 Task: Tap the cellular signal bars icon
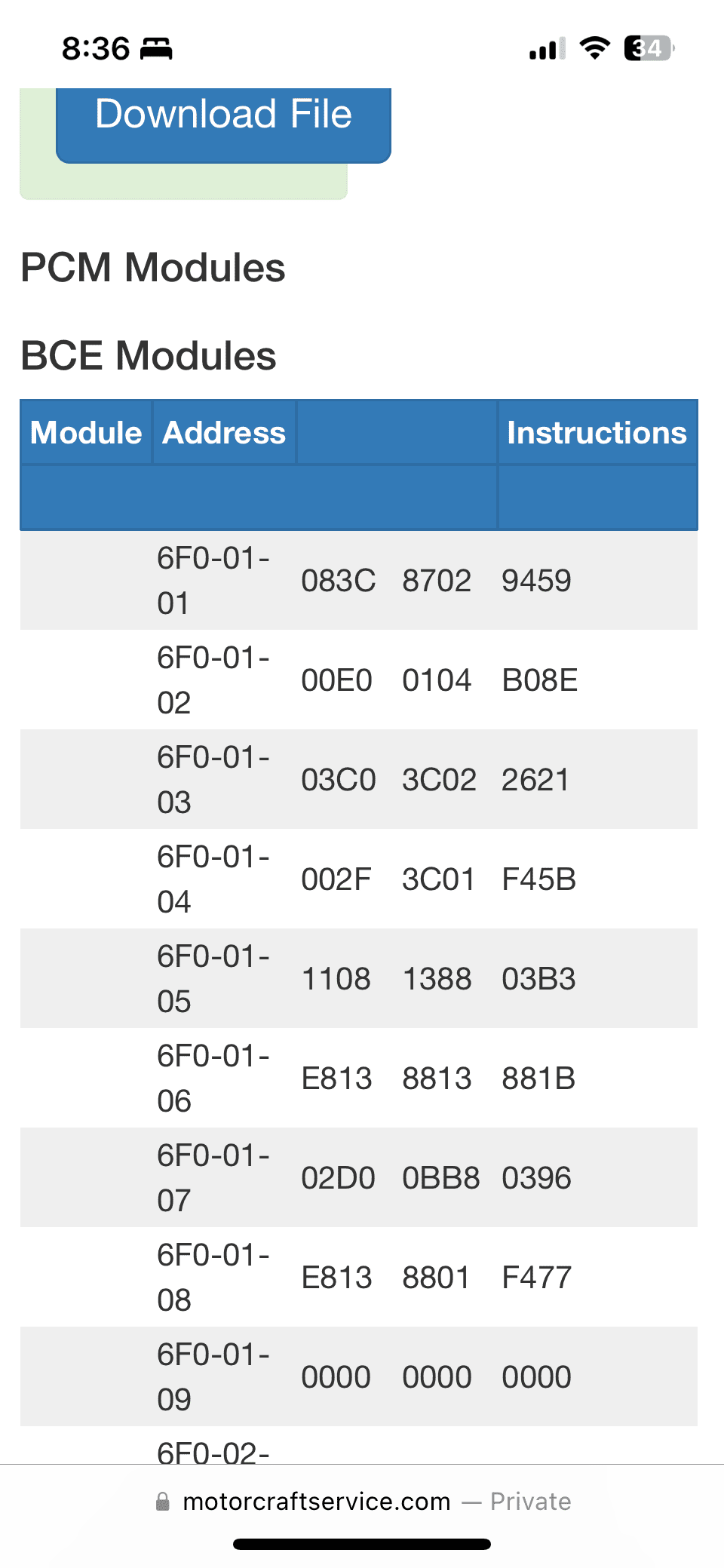548,49
